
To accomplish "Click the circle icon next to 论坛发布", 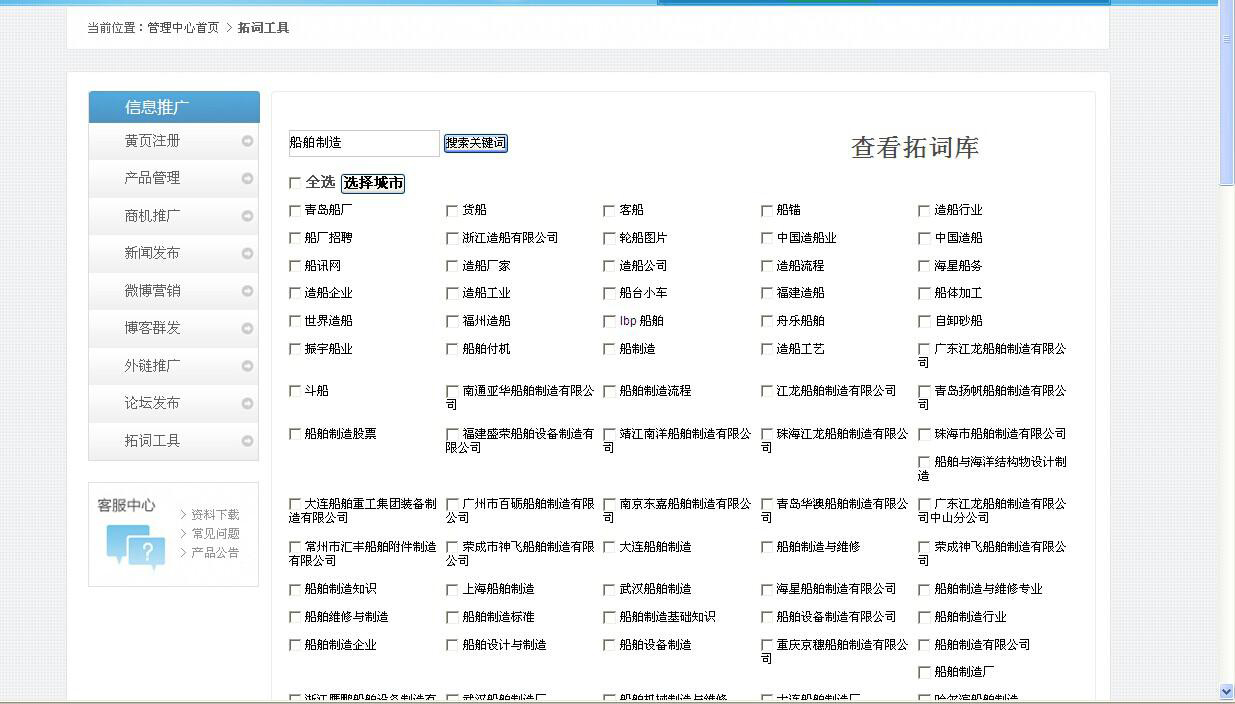I will (x=246, y=403).
